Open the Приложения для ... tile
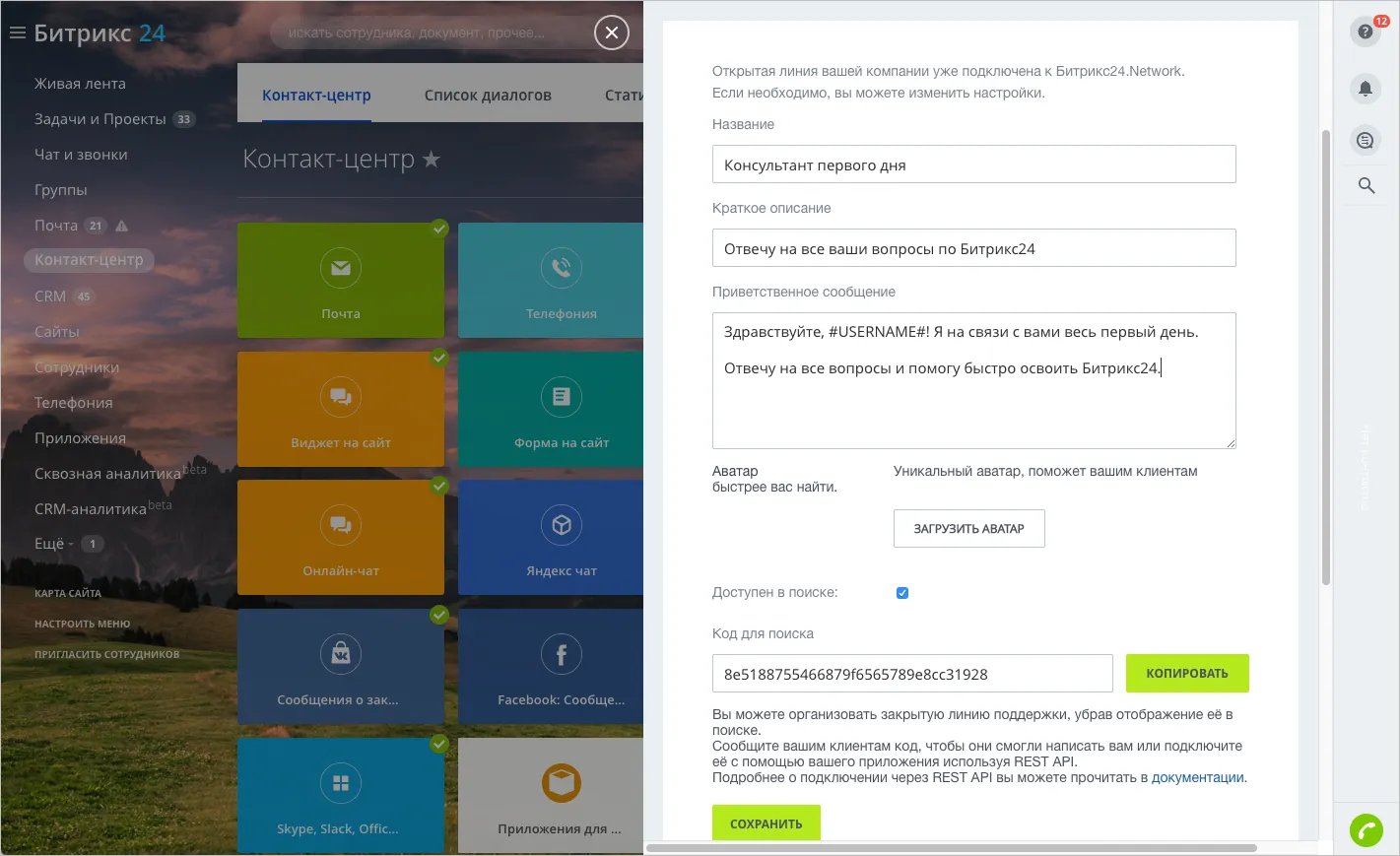The width and height of the screenshot is (1400, 856). point(551,795)
